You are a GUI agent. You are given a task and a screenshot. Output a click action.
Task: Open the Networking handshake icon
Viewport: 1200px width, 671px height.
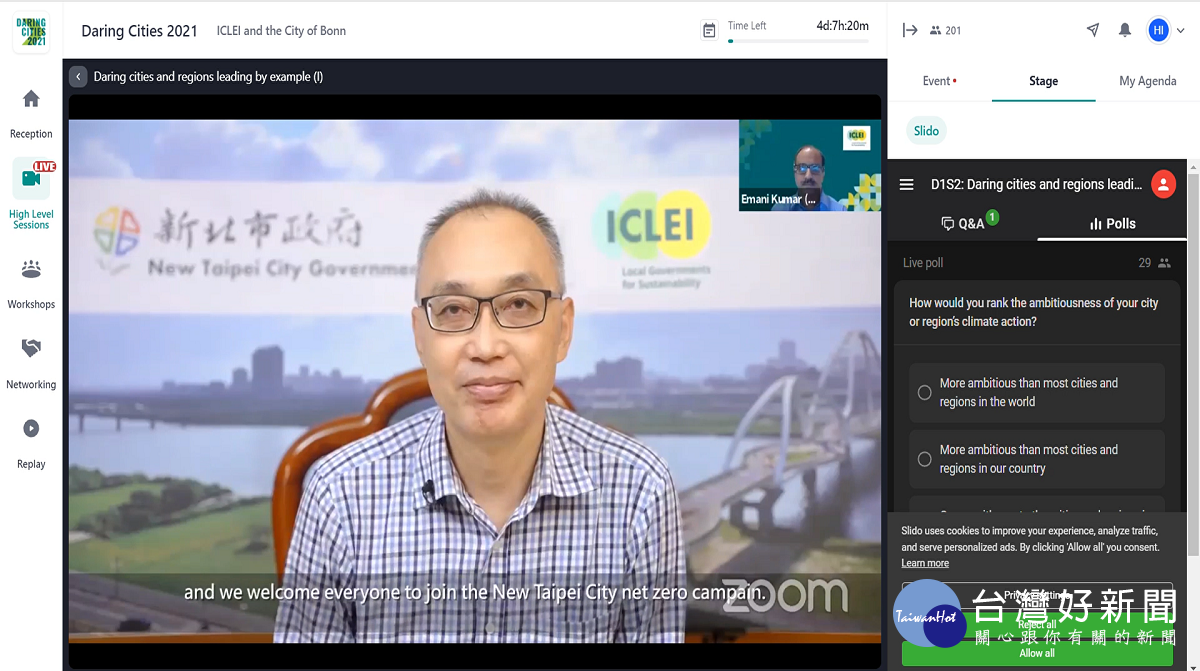31,348
